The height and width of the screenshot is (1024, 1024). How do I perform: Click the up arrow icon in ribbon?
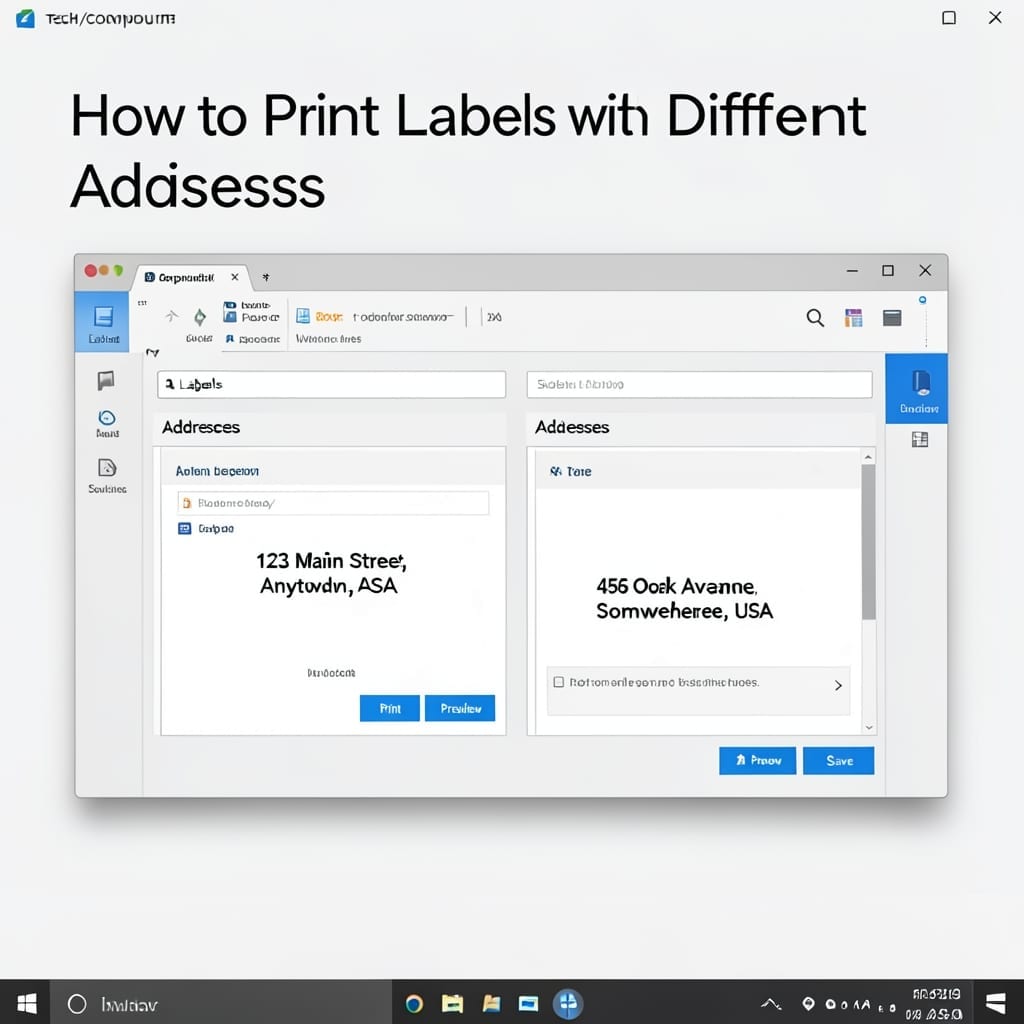coord(171,317)
